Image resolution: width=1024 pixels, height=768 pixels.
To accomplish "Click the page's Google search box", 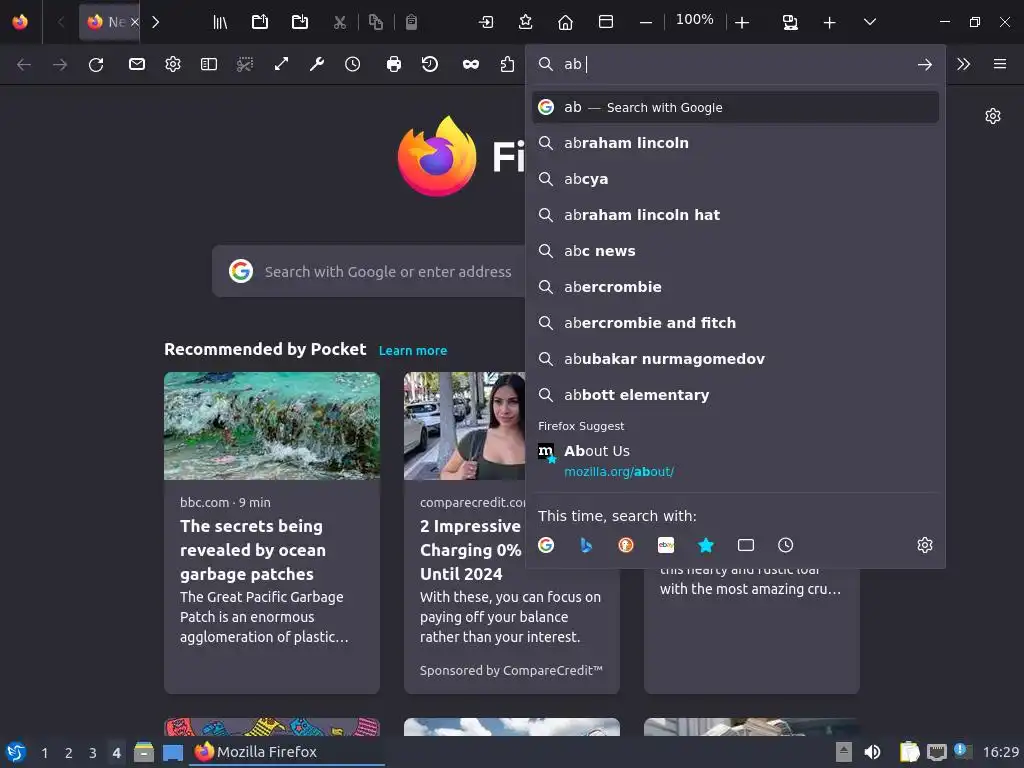I will 369,271.
